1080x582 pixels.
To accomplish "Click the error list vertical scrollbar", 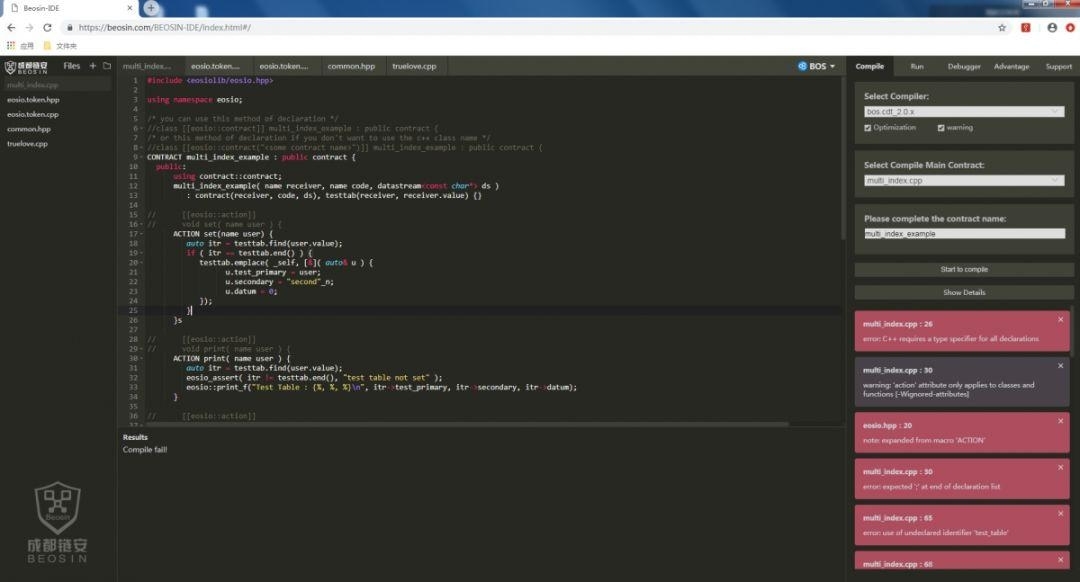I will pos(1072,332).
